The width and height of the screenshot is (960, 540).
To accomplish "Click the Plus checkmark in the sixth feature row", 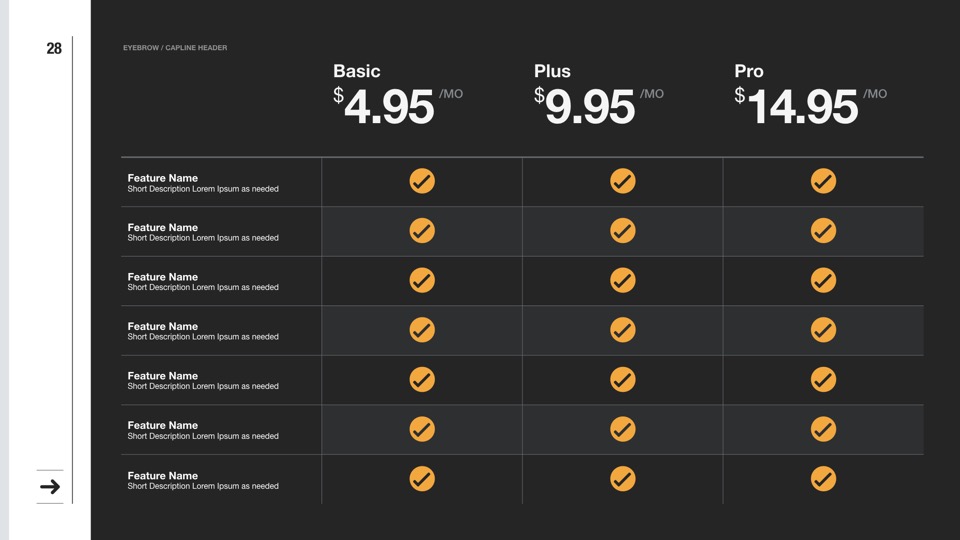I will tap(623, 429).
